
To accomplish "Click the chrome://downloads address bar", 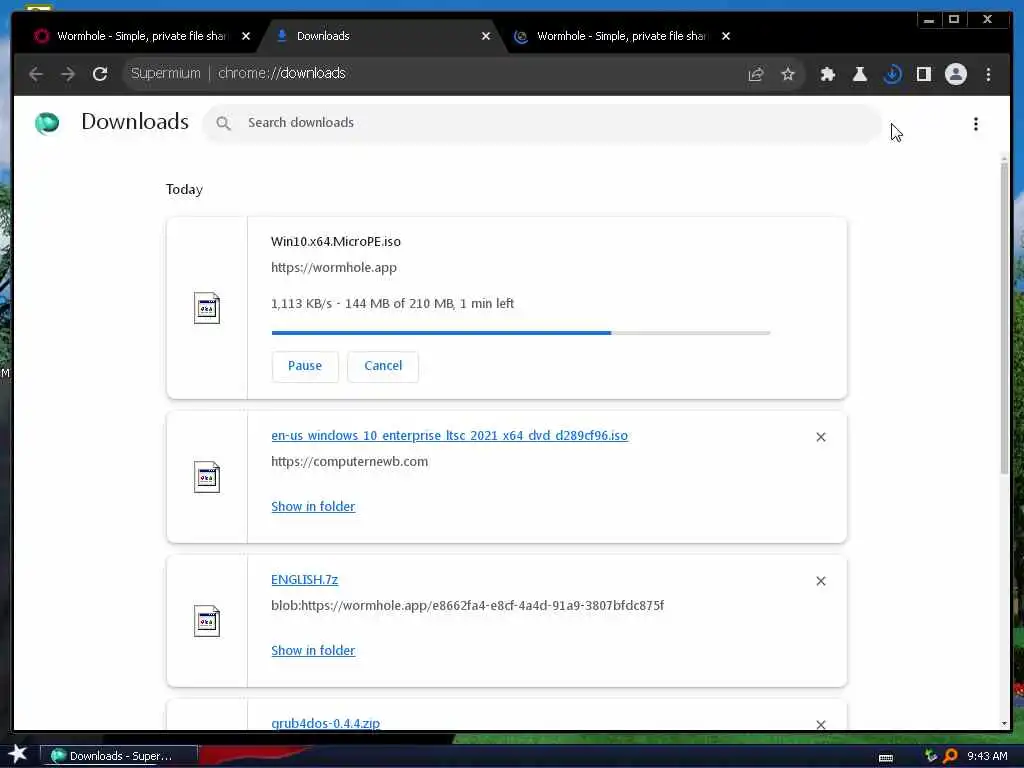I will point(431,73).
